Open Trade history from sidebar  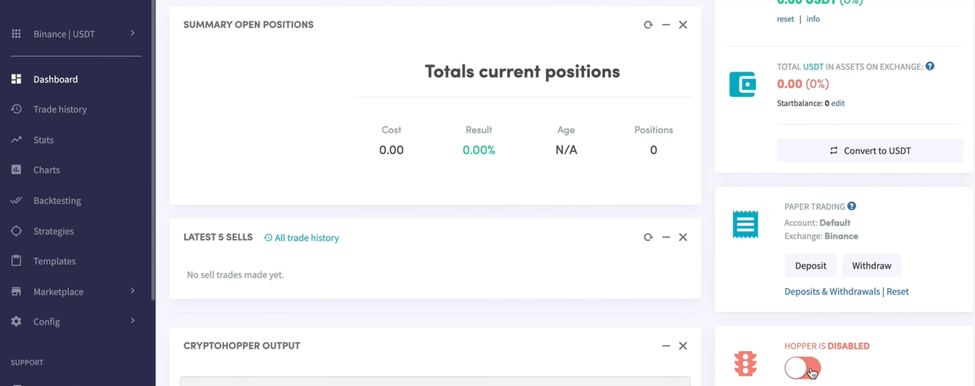click(60, 109)
